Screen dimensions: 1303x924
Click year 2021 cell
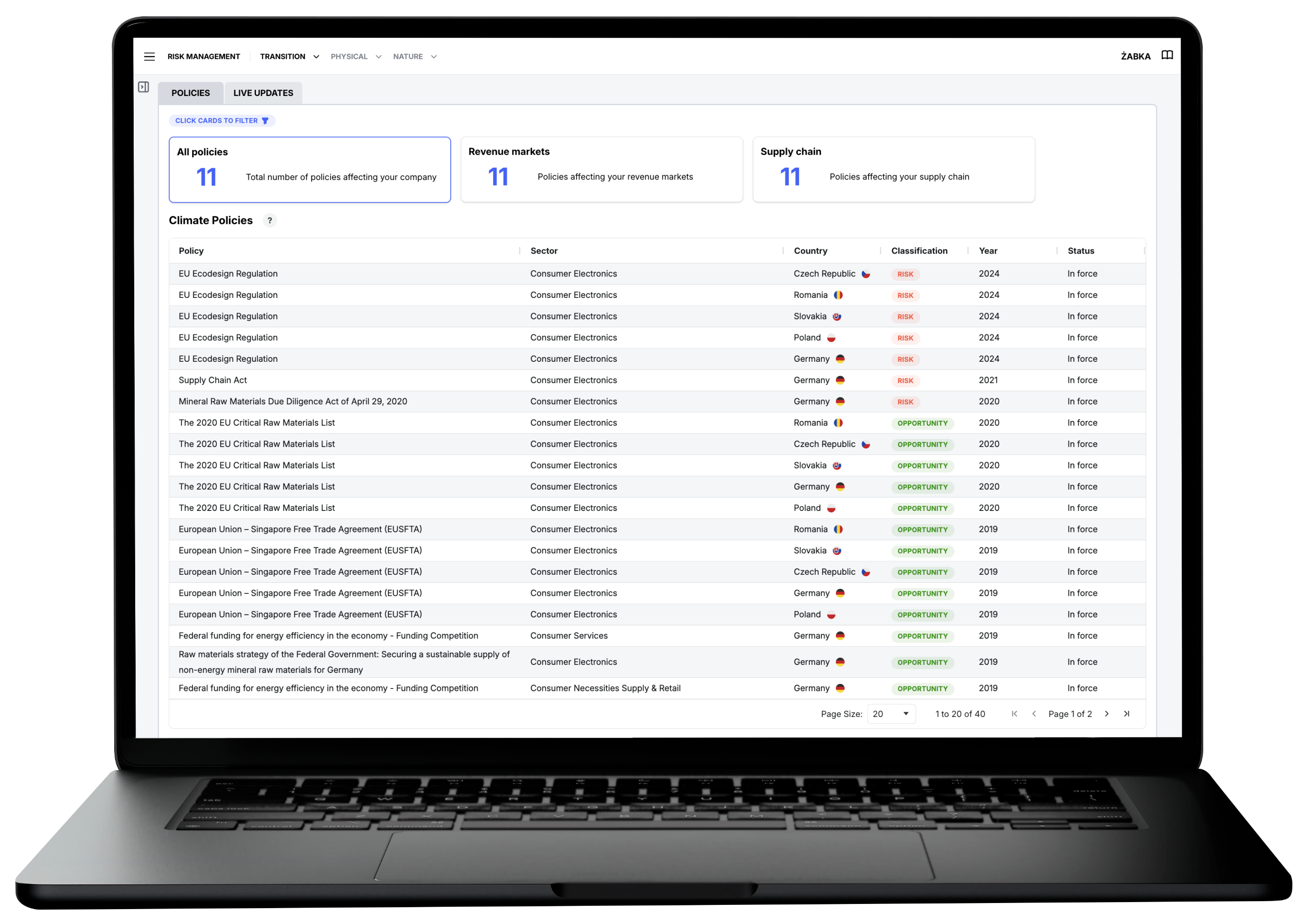[988, 380]
